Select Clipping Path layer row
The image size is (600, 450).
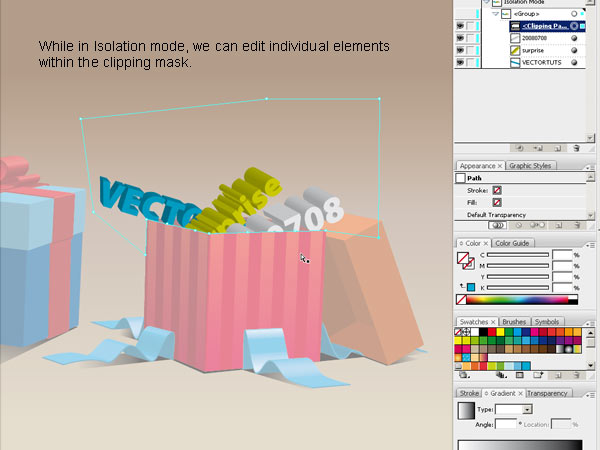coord(547,26)
